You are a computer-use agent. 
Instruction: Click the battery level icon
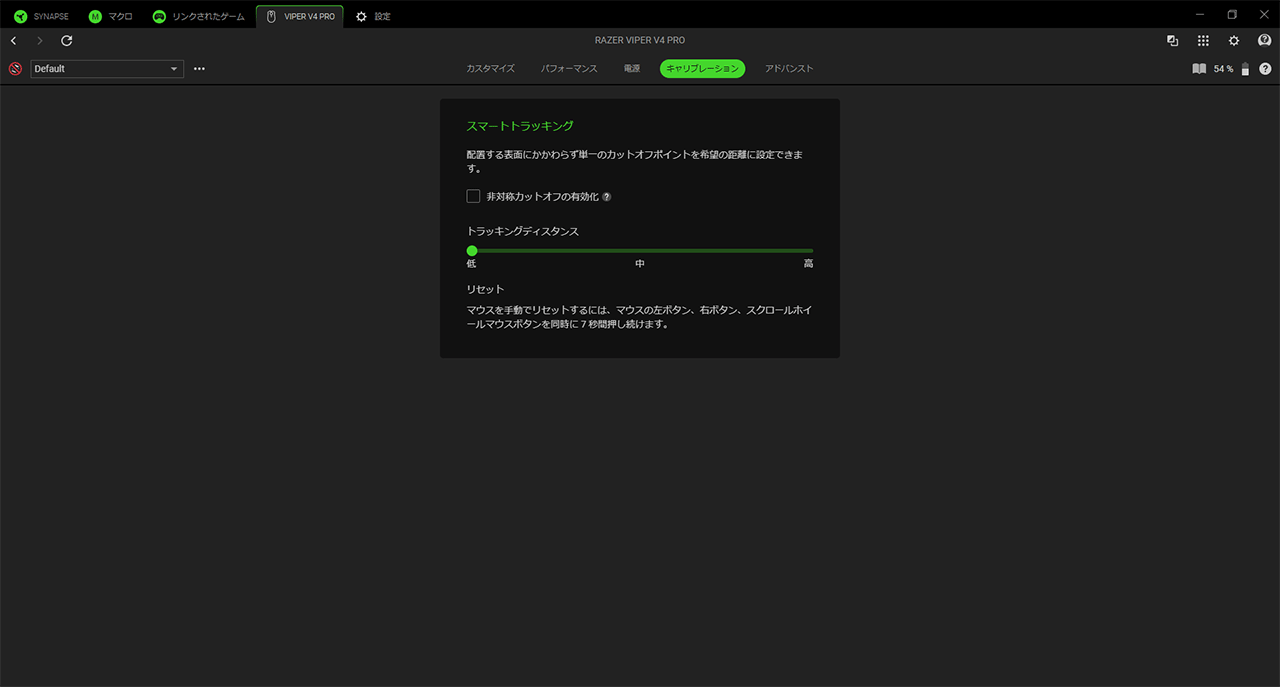point(1245,69)
